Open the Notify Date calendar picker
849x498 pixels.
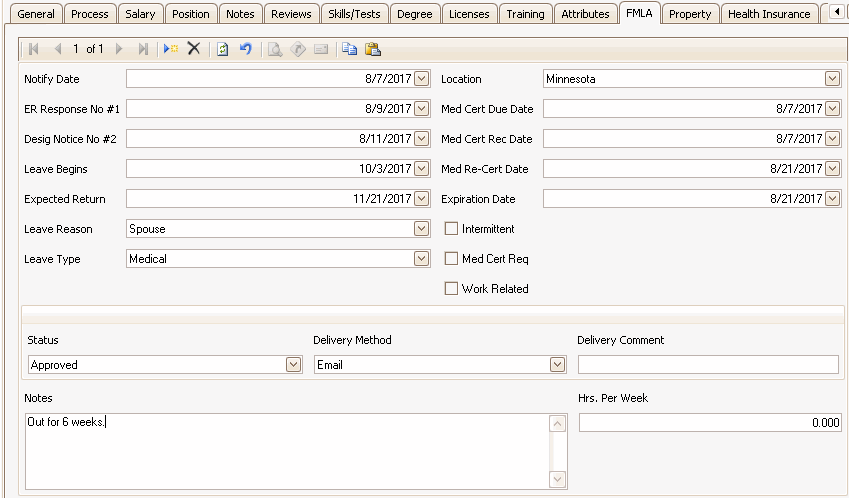tap(421, 79)
